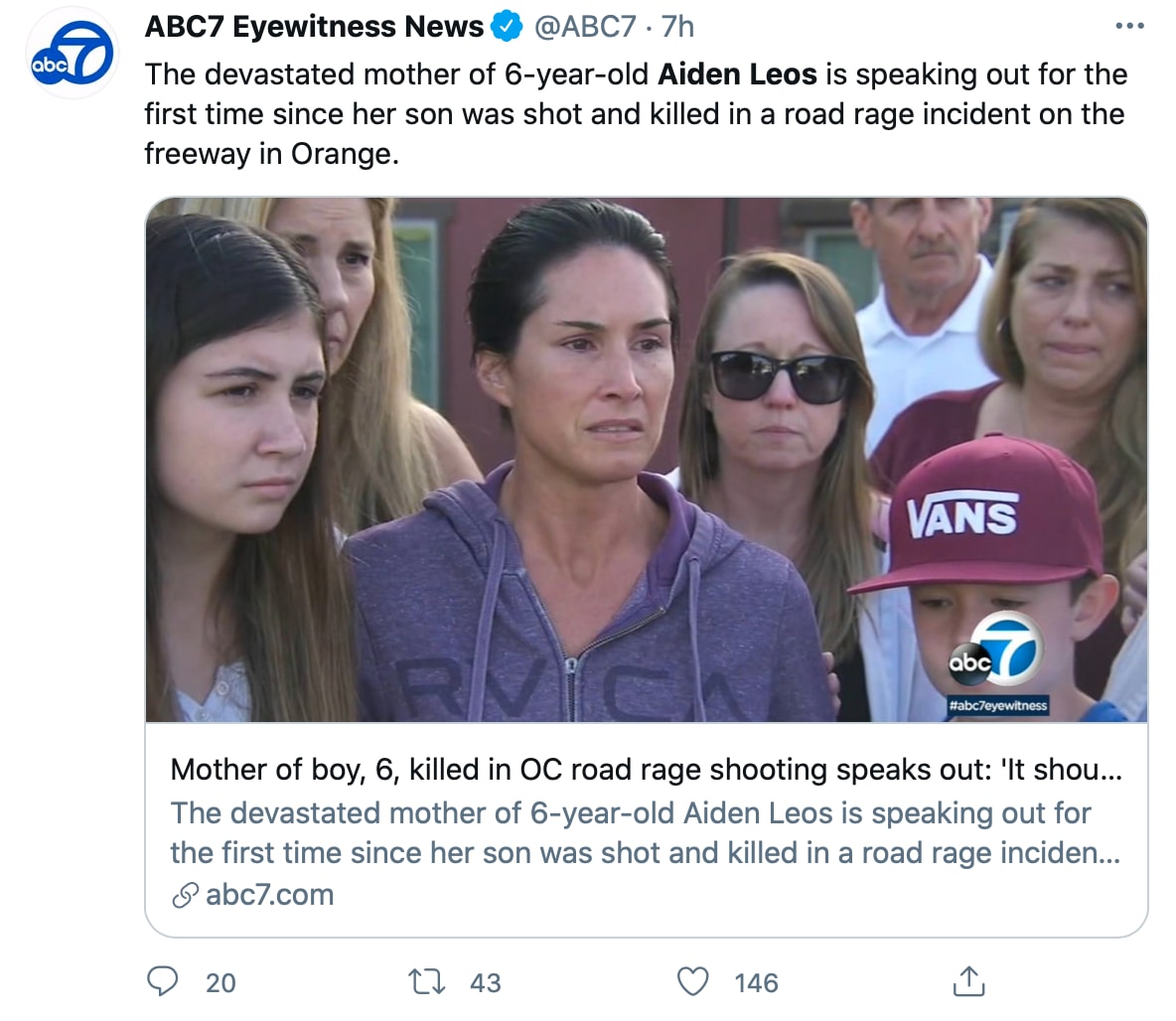Screen dimensions: 1176x1021
Task: Like the tweet with the heart
Action: tap(692, 981)
